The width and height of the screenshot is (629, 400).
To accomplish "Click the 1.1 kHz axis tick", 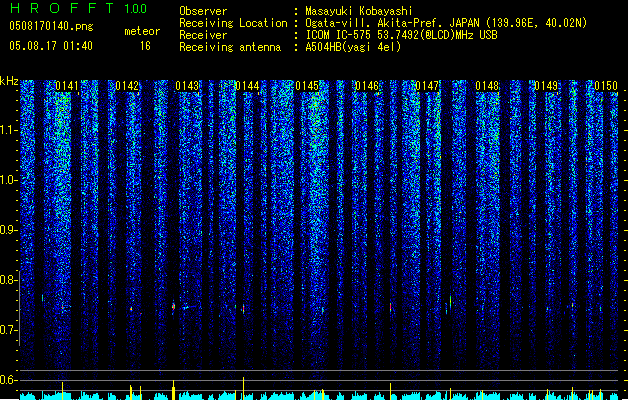I will pyautogui.click(x=8, y=130).
